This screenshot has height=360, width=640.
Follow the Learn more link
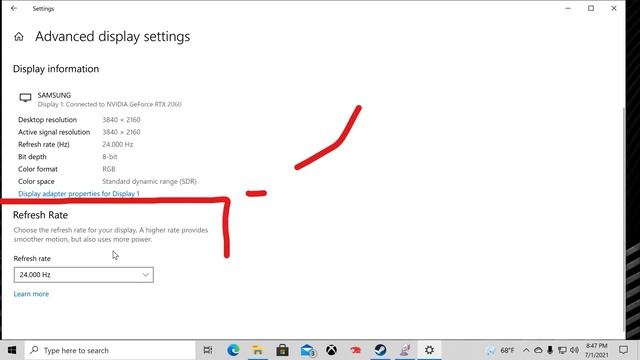click(31, 294)
